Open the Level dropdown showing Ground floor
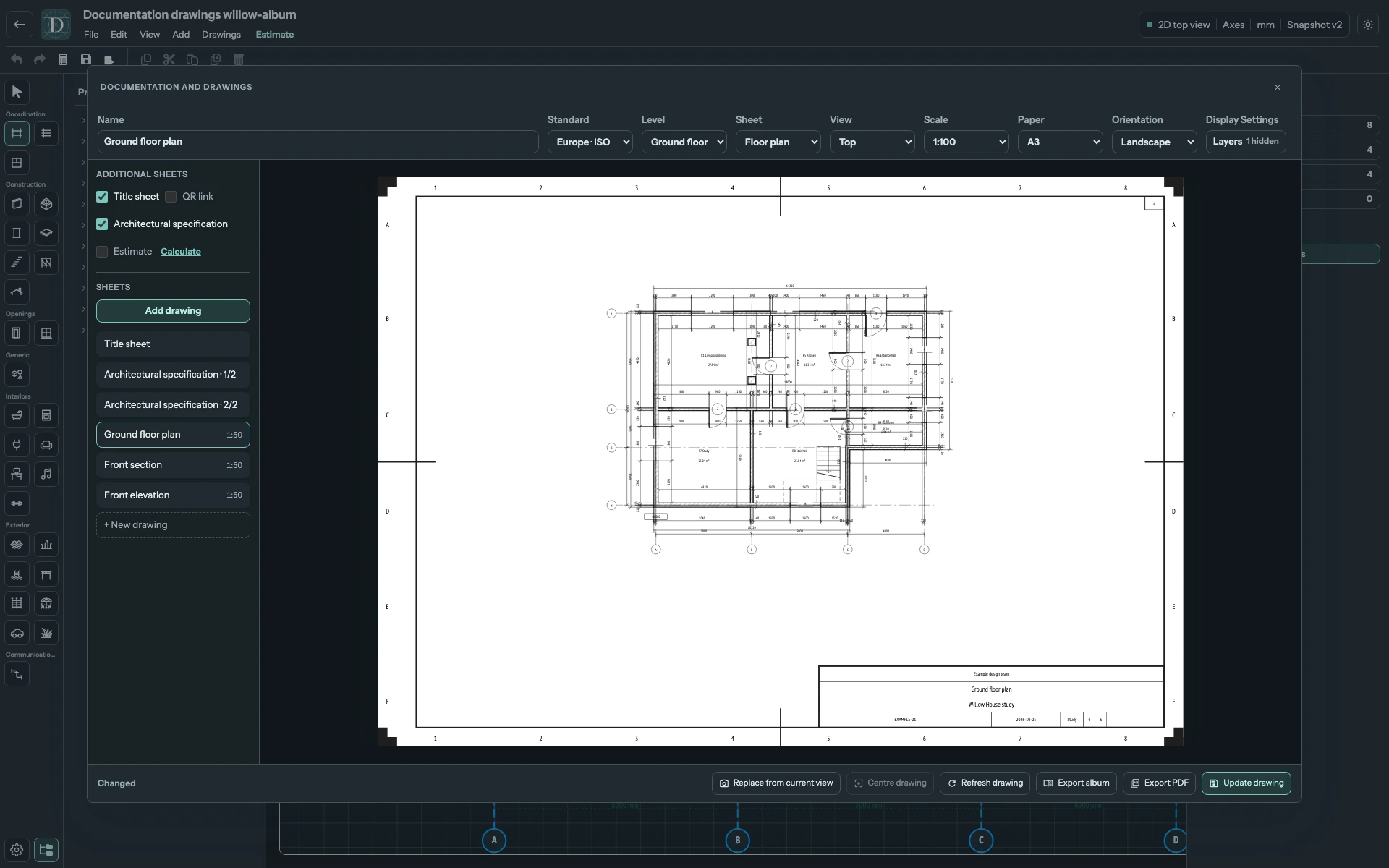This screenshot has height=868, width=1389. coord(684,142)
